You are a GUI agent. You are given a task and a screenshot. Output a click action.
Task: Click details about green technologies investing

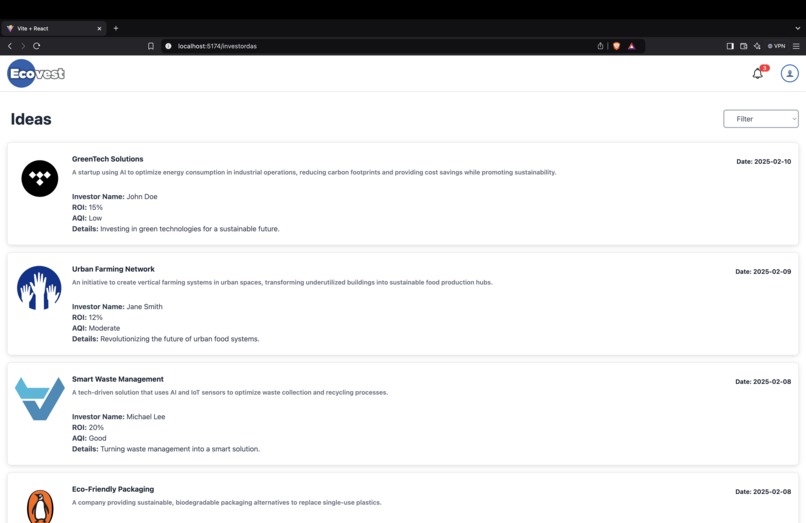tap(176, 229)
